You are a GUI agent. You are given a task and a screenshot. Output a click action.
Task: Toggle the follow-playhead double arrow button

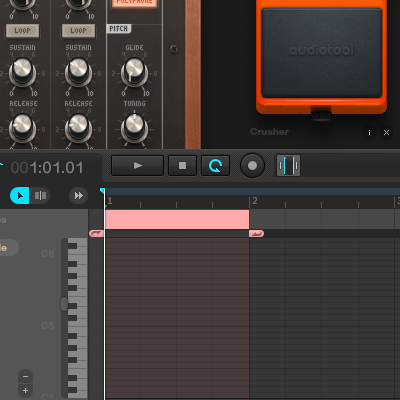point(78,196)
